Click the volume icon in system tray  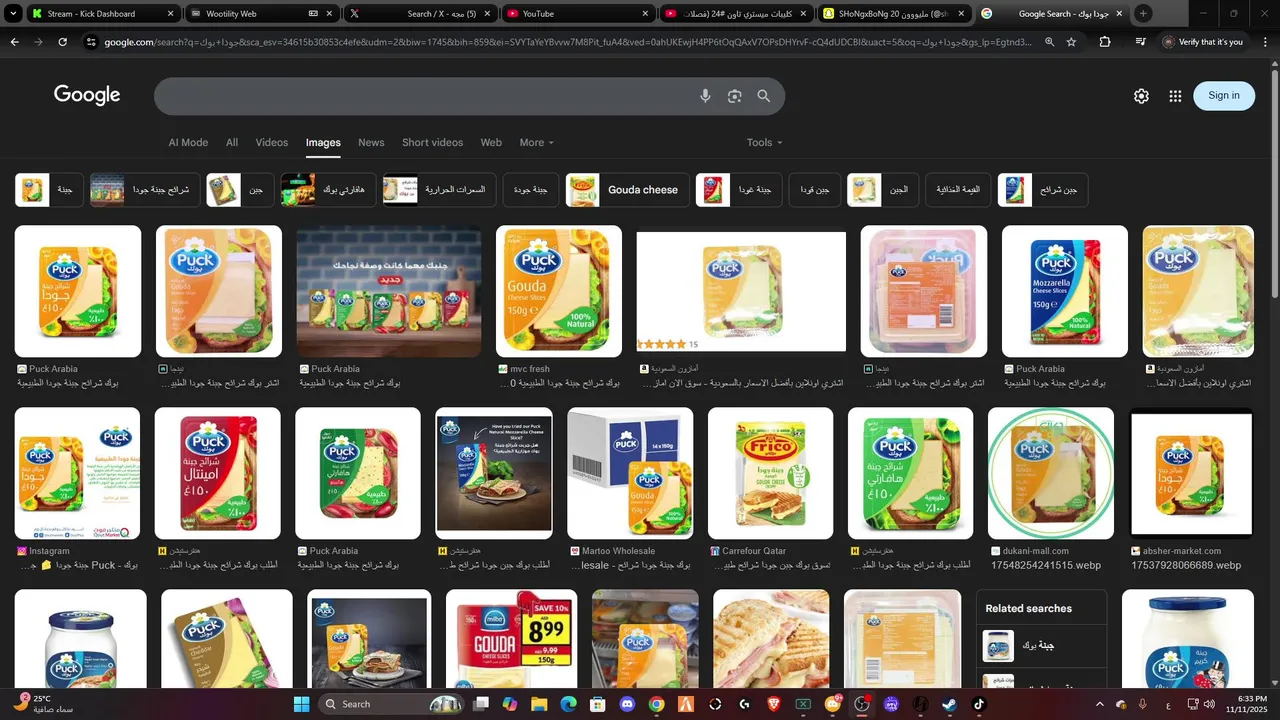coord(1210,704)
